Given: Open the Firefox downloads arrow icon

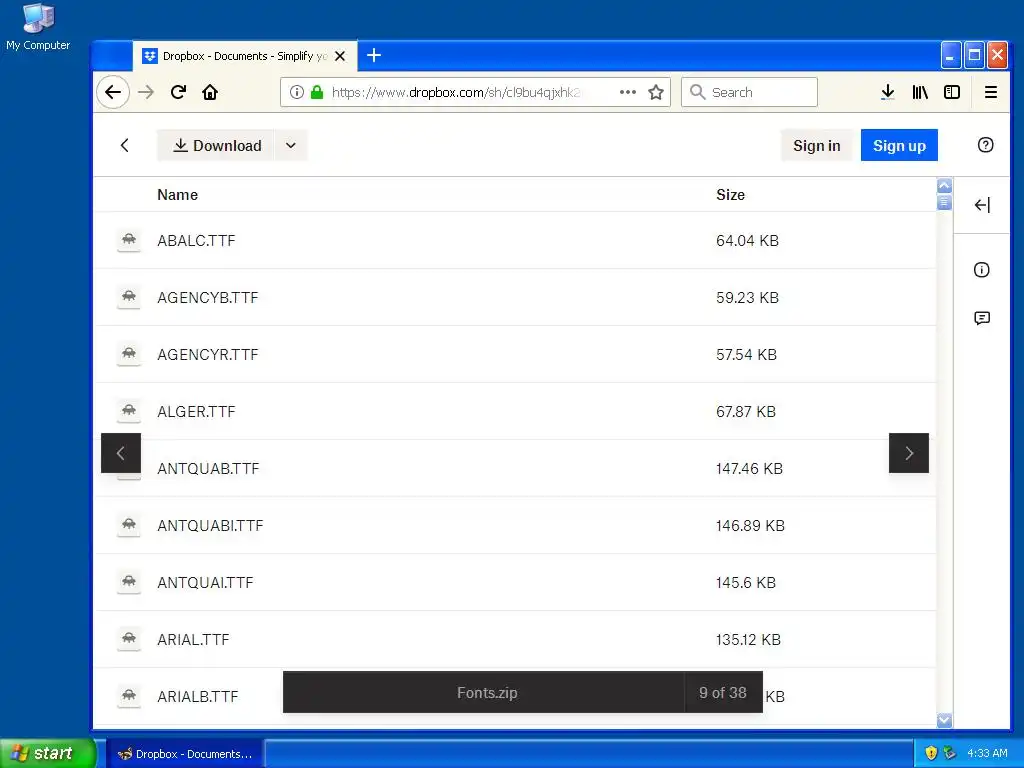Looking at the screenshot, I should pos(887,92).
